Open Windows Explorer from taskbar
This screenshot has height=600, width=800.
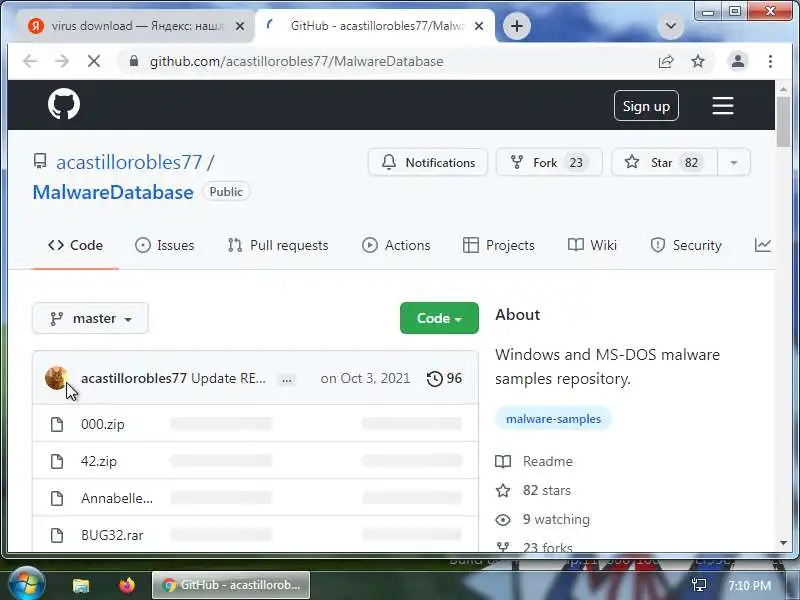81,585
